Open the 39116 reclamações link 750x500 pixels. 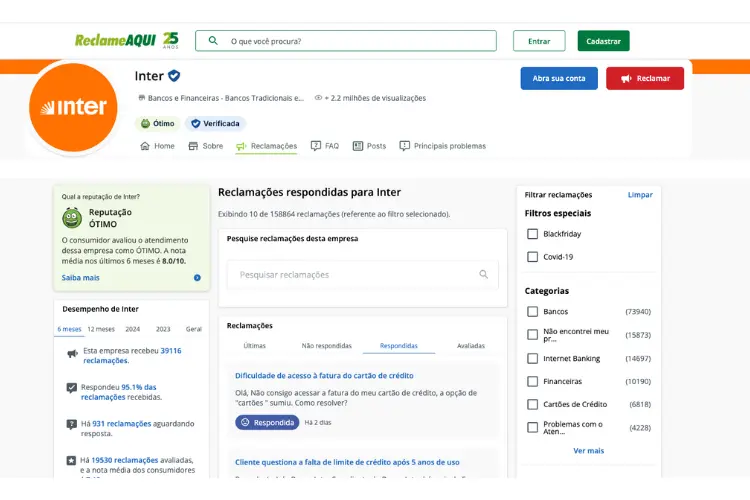[132, 356]
